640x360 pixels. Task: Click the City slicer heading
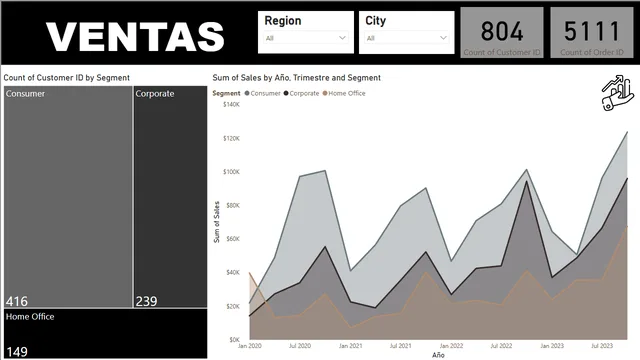[375, 20]
